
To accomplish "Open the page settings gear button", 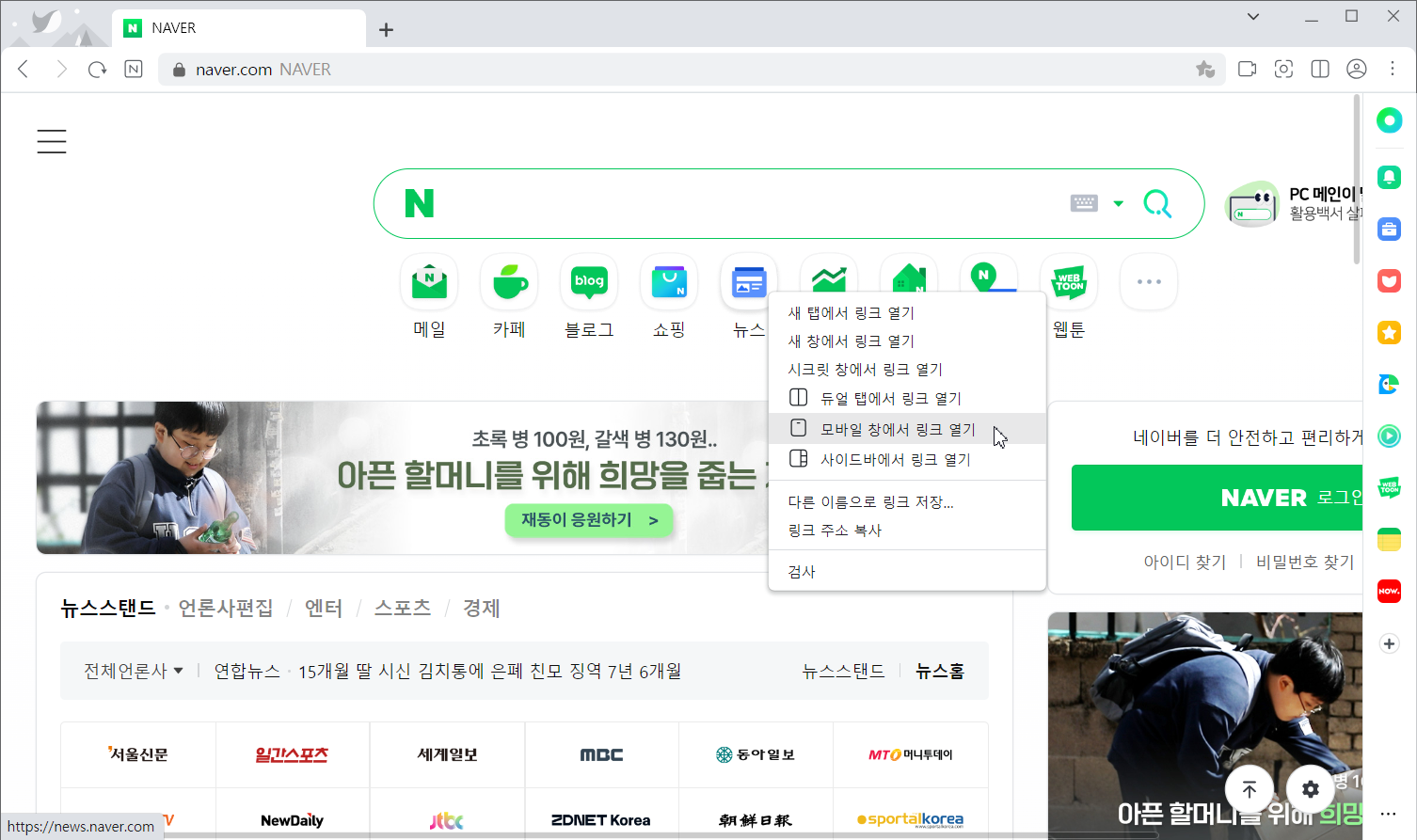I will 1311,789.
